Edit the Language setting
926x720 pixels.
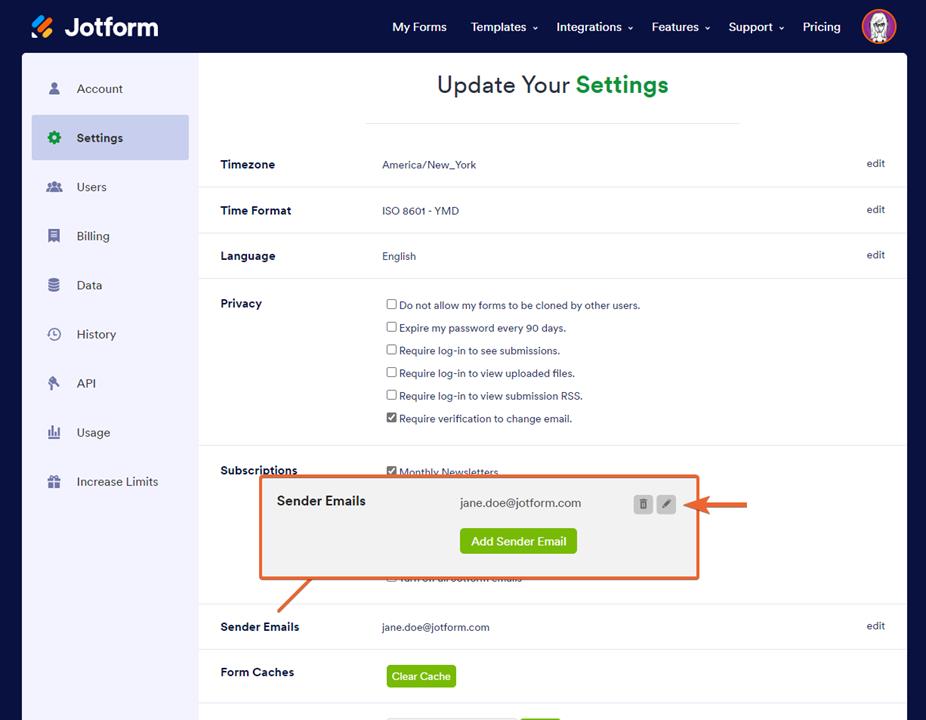pyautogui.click(x=875, y=255)
